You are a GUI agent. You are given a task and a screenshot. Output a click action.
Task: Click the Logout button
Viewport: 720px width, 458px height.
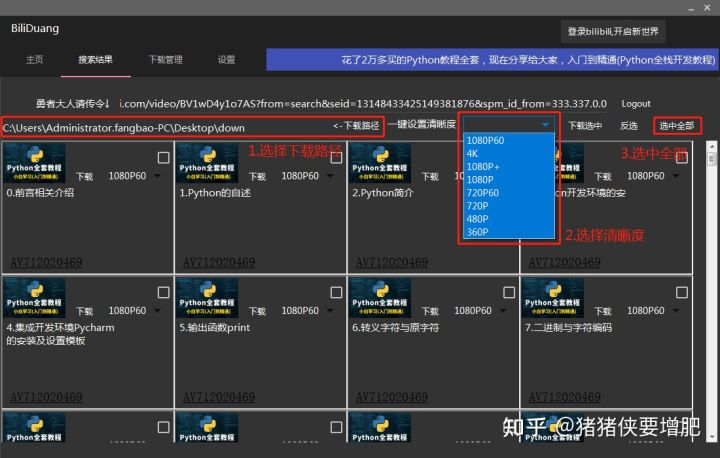636,104
